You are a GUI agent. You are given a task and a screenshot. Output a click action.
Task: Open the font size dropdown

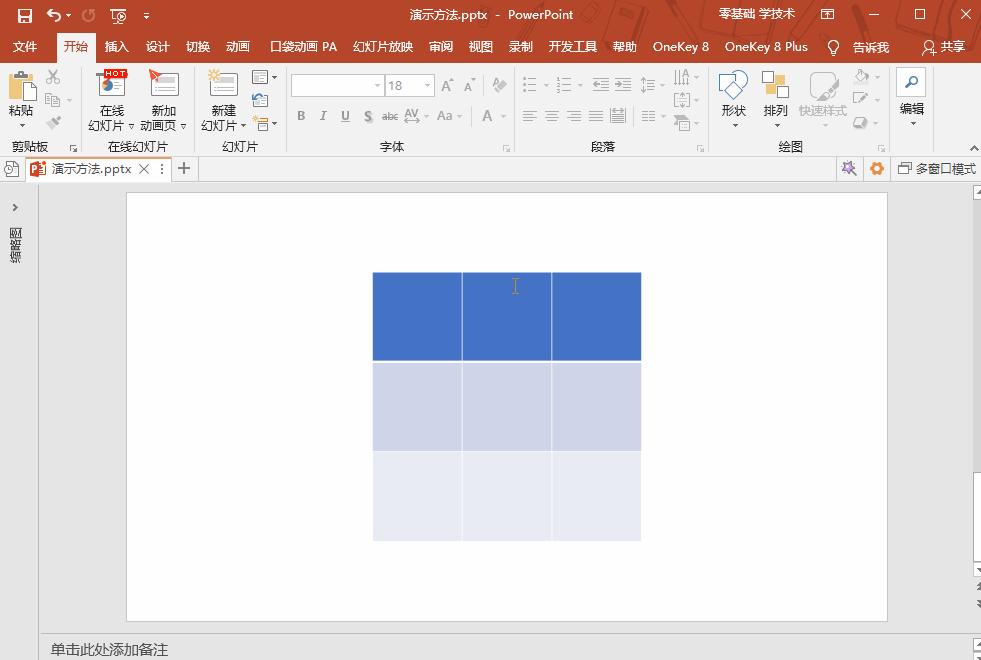(x=427, y=86)
